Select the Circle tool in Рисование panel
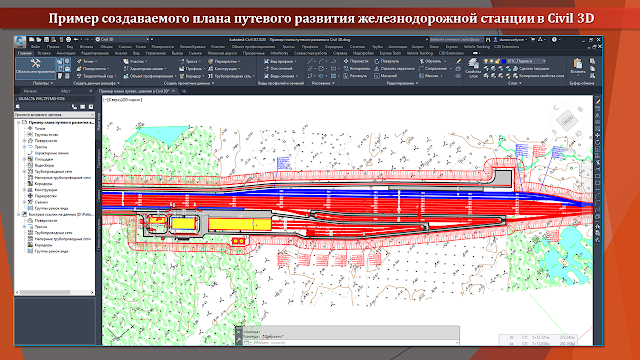640x360 pixels. click(x=321, y=69)
